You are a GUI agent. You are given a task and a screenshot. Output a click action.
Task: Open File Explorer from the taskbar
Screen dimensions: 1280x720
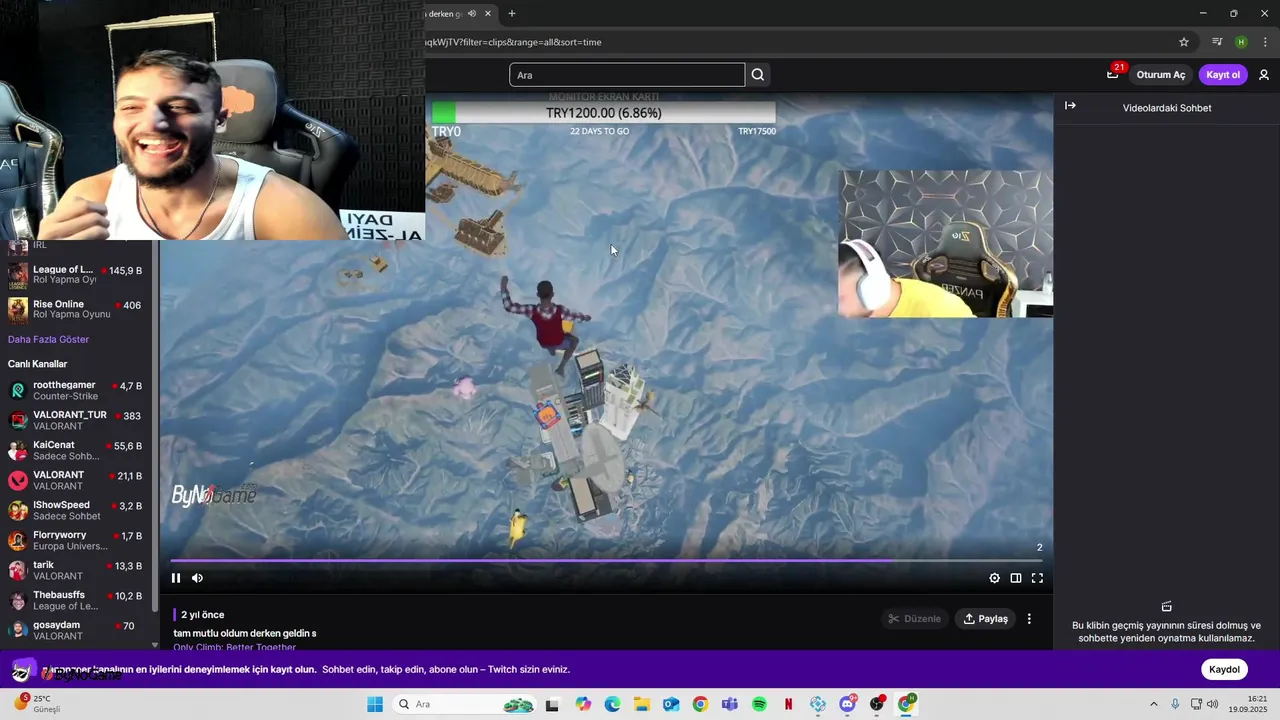pyautogui.click(x=642, y=704)
